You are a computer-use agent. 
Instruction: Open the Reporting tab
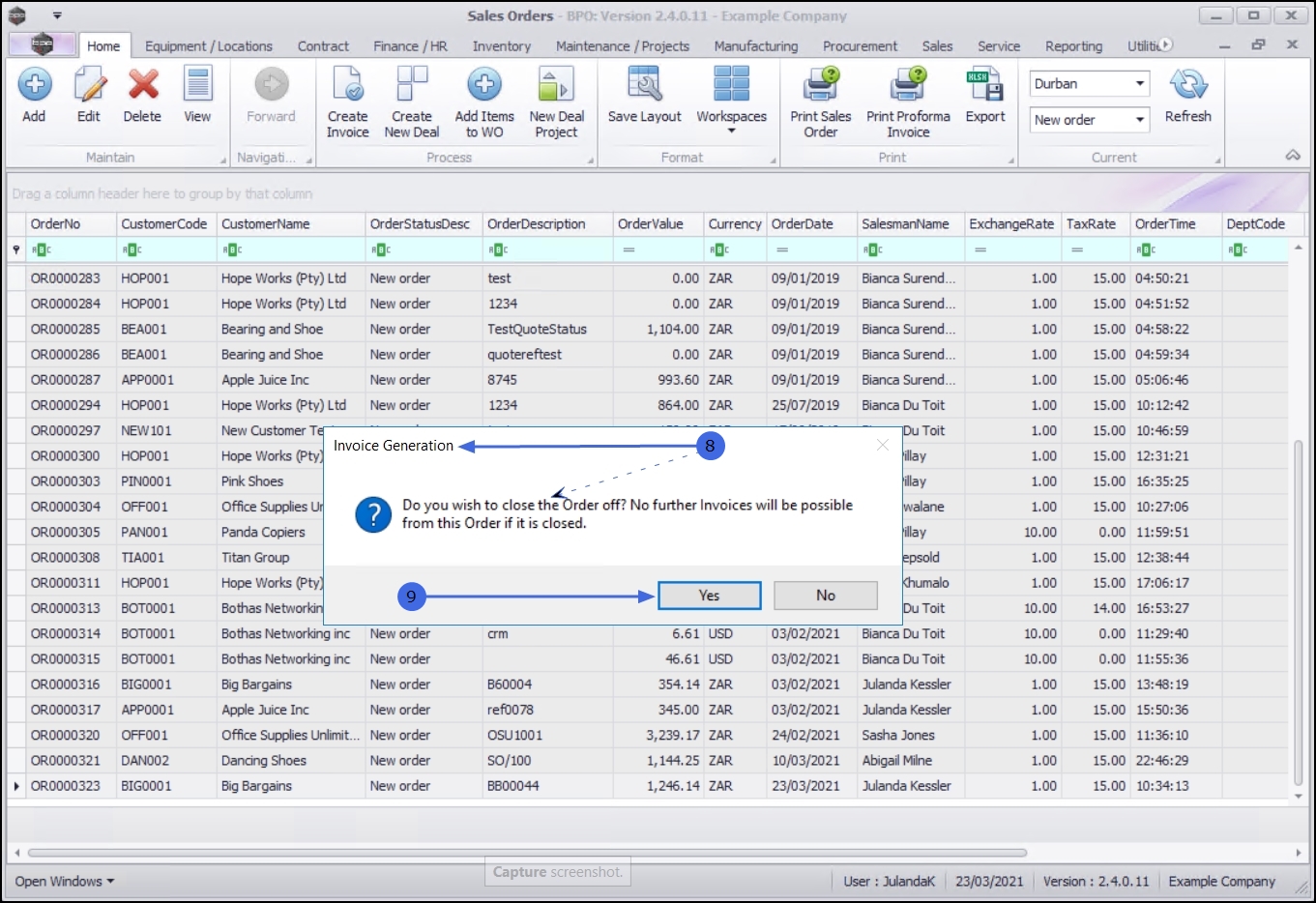pos(1073,45)
